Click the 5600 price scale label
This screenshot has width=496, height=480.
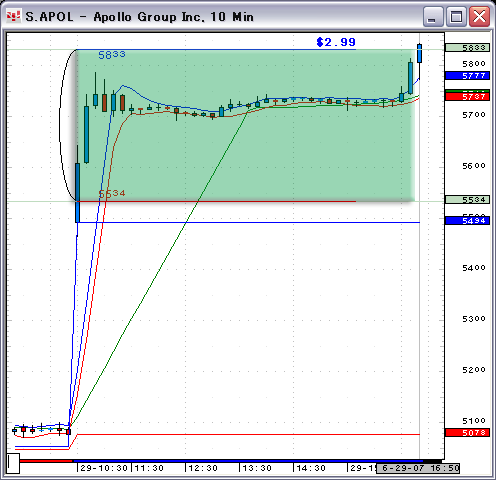474,166
